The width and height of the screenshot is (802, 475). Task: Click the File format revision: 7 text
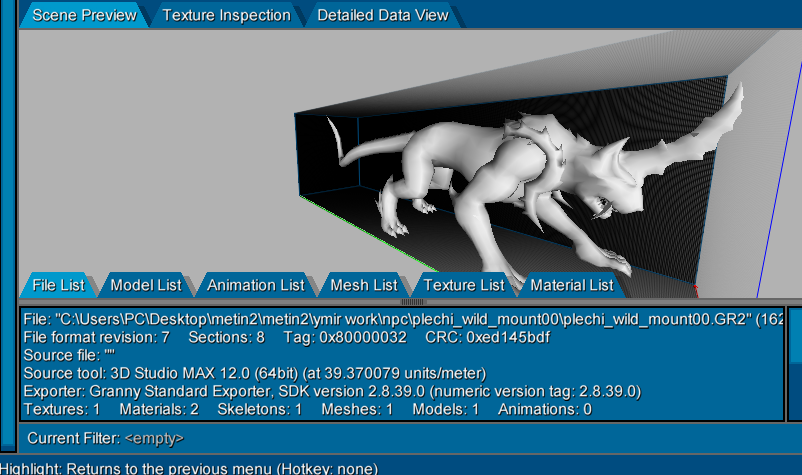click(96, 337)
